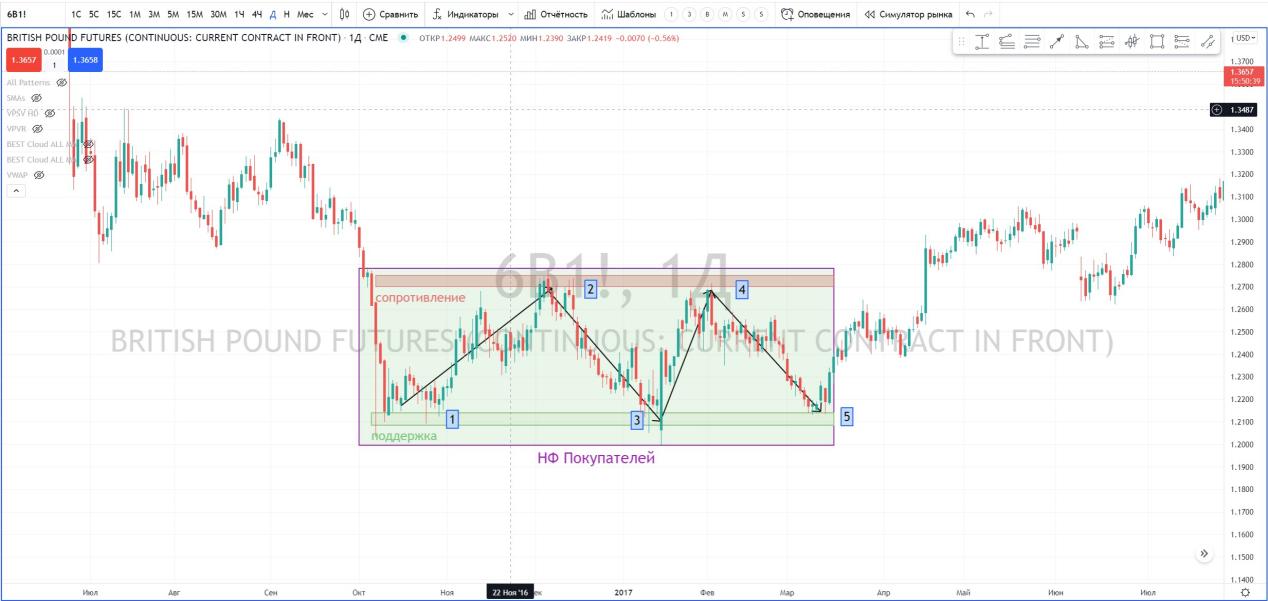Click the 6B1! symbol search field
The width and height of the screenshot is (1268, 601).
(x=30, y=15)
